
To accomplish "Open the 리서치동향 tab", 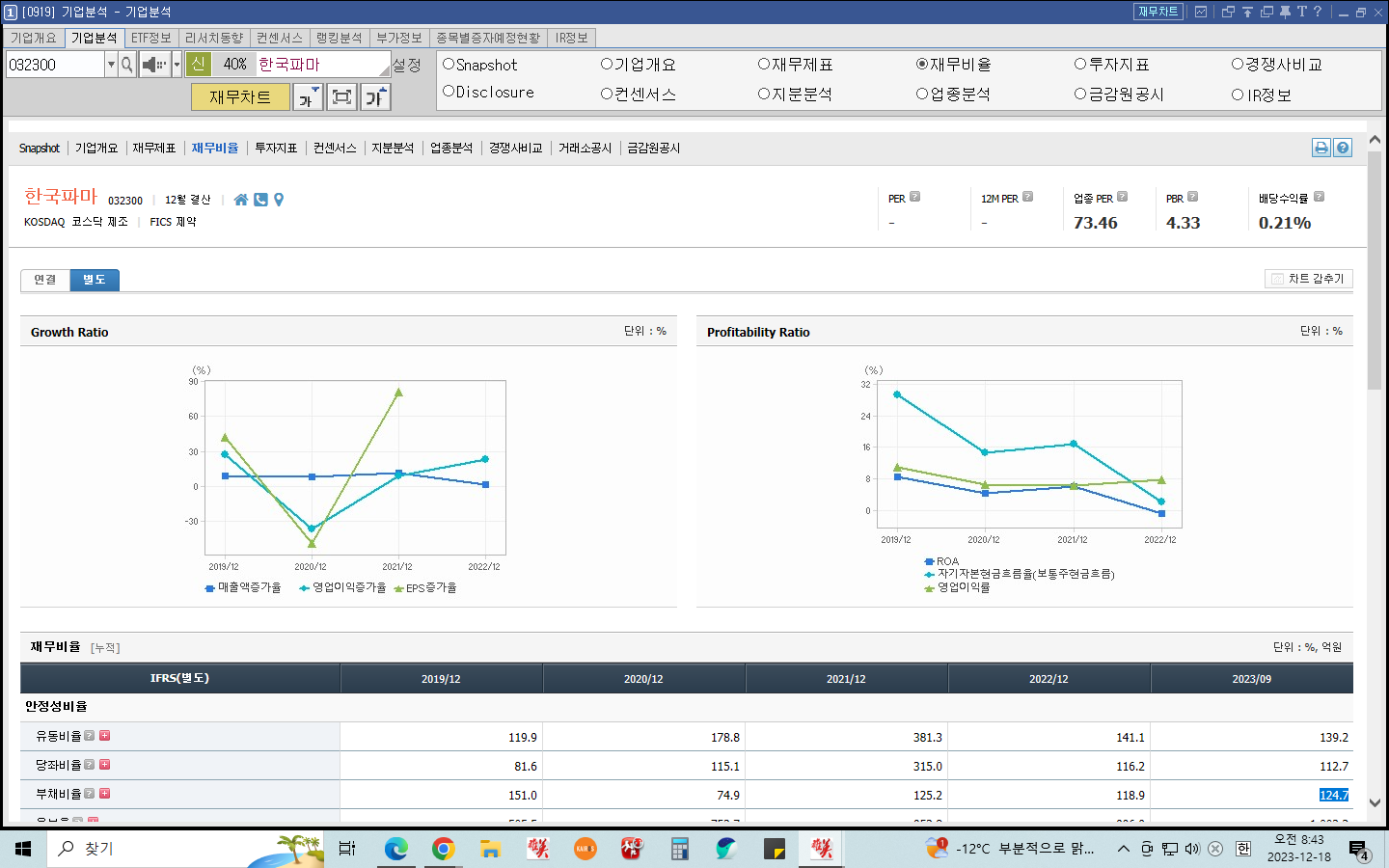I will (214, 38).
